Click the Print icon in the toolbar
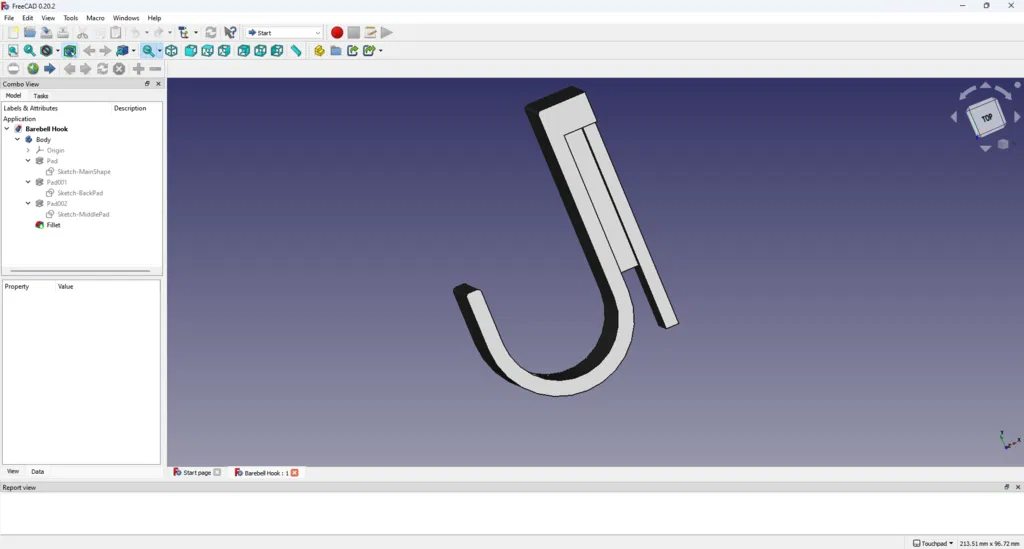 point(63,33)
